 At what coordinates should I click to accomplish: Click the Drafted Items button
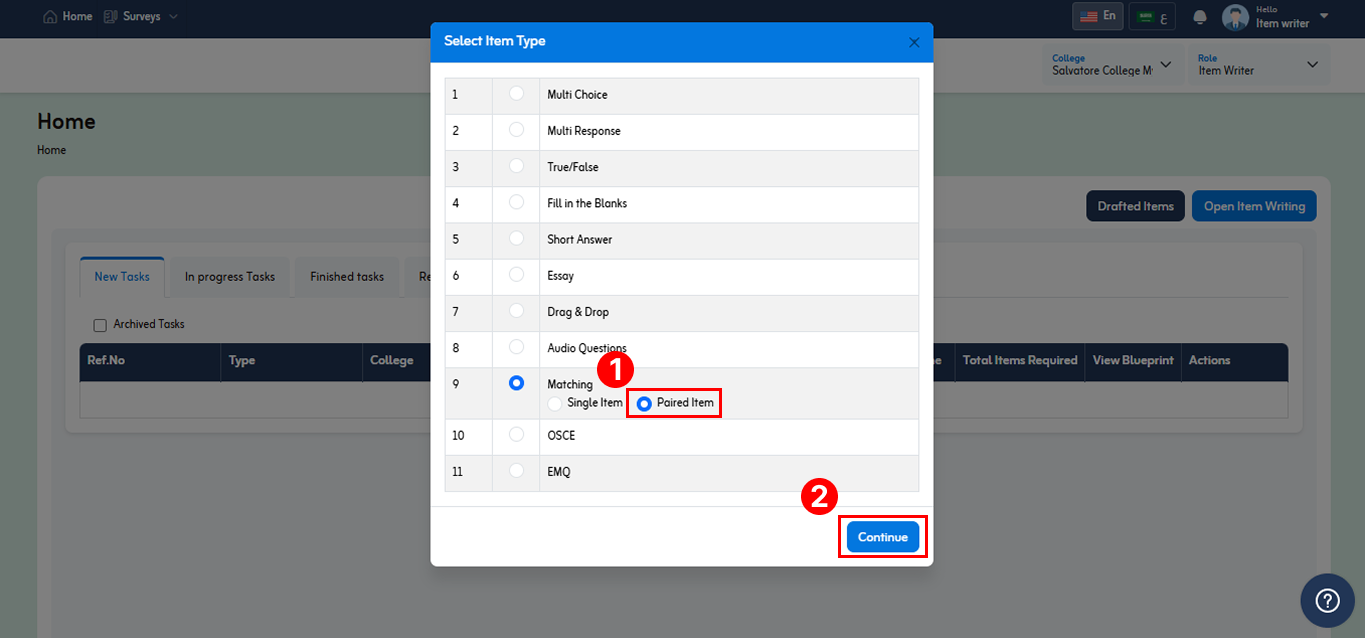point(1135,206)
